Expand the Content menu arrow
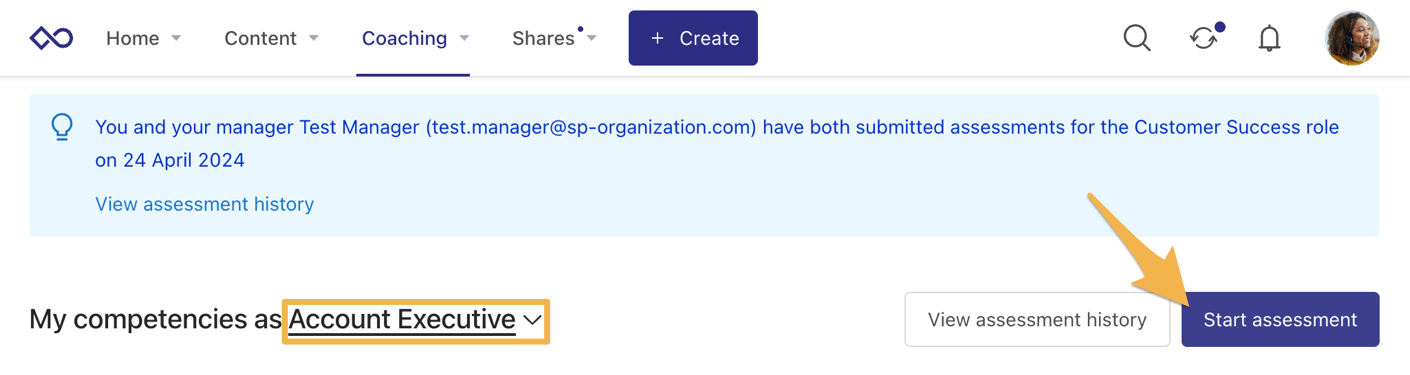Image resolution: width=1410 pixels, height=375 pixels. 313,38
